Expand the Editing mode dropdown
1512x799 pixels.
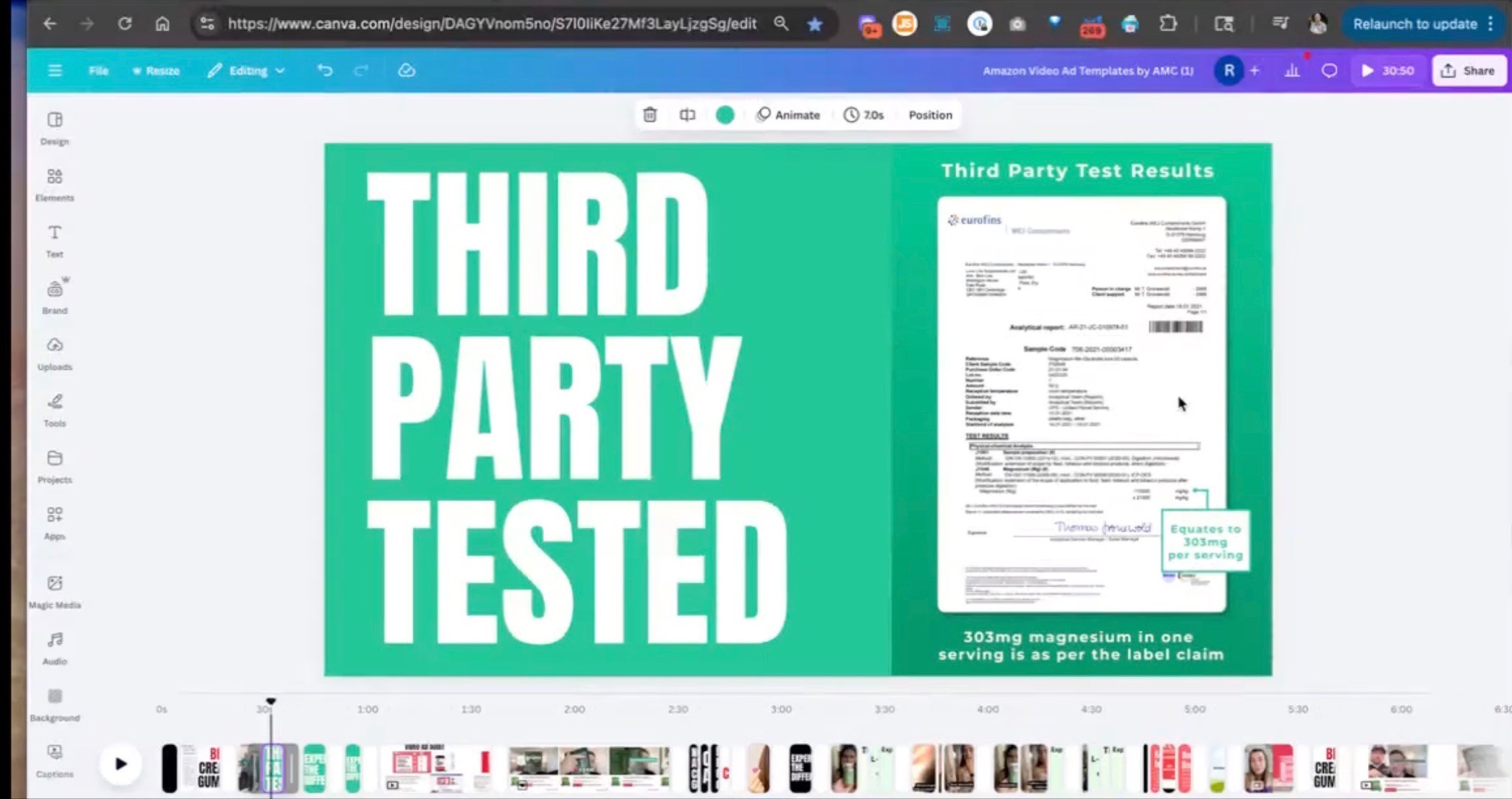tap(246, 70)
